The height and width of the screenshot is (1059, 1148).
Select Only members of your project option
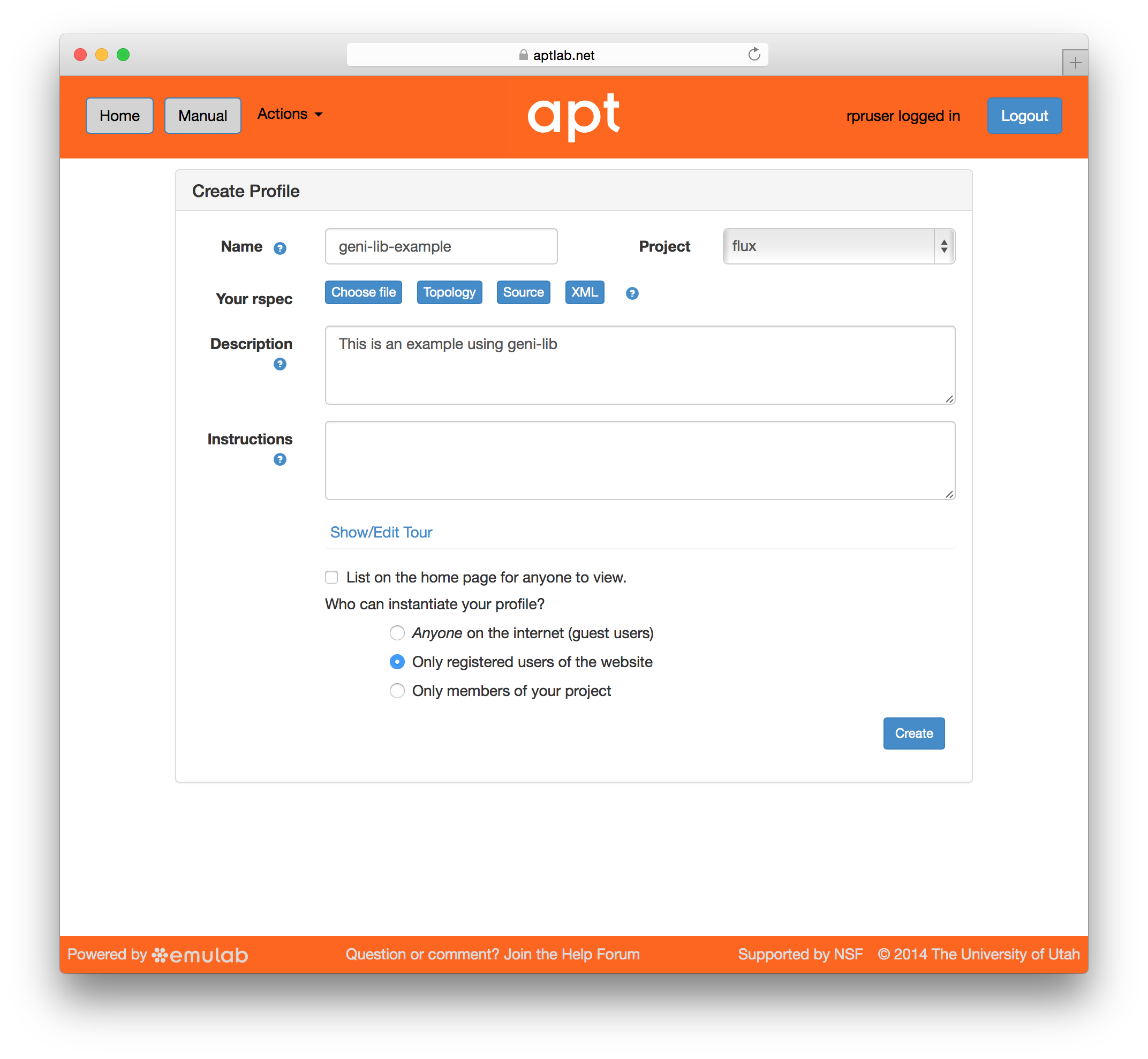click(x=398, y=691)
